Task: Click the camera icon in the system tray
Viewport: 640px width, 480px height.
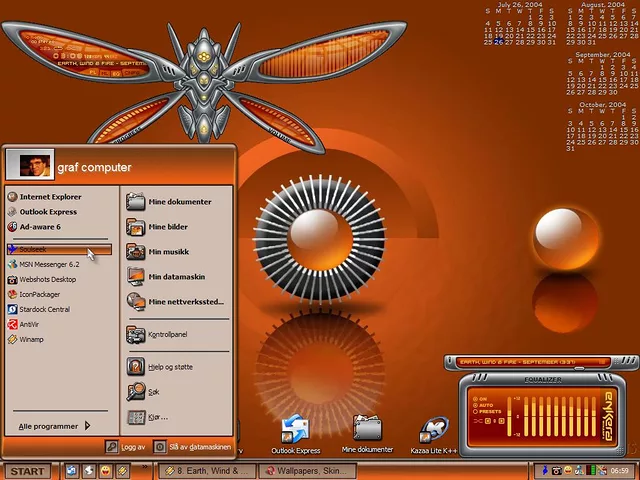Action: (556, 471)
